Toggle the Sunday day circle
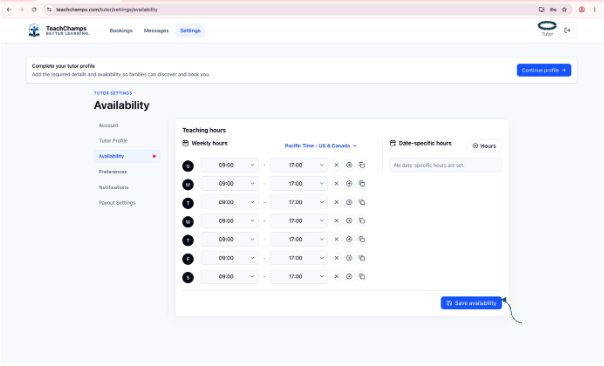Screen dimensions: 604x366 [188, 166]
